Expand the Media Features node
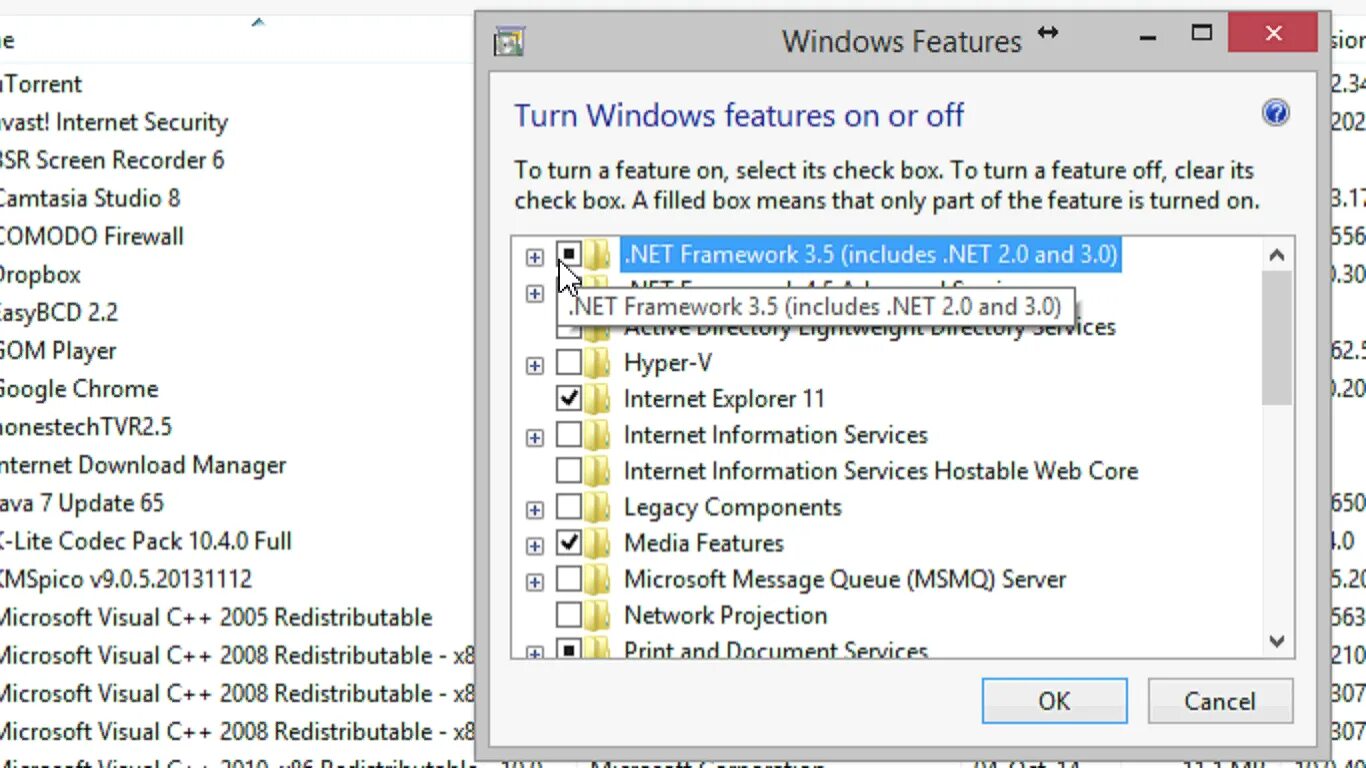Viewport: 1366px width, 768px height. [535, 545]
